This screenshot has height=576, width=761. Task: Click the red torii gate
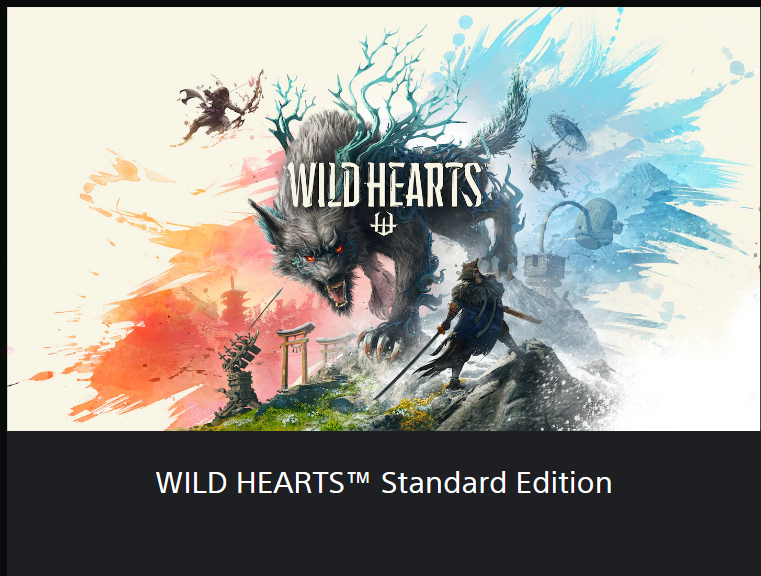[x=295, y=355]
